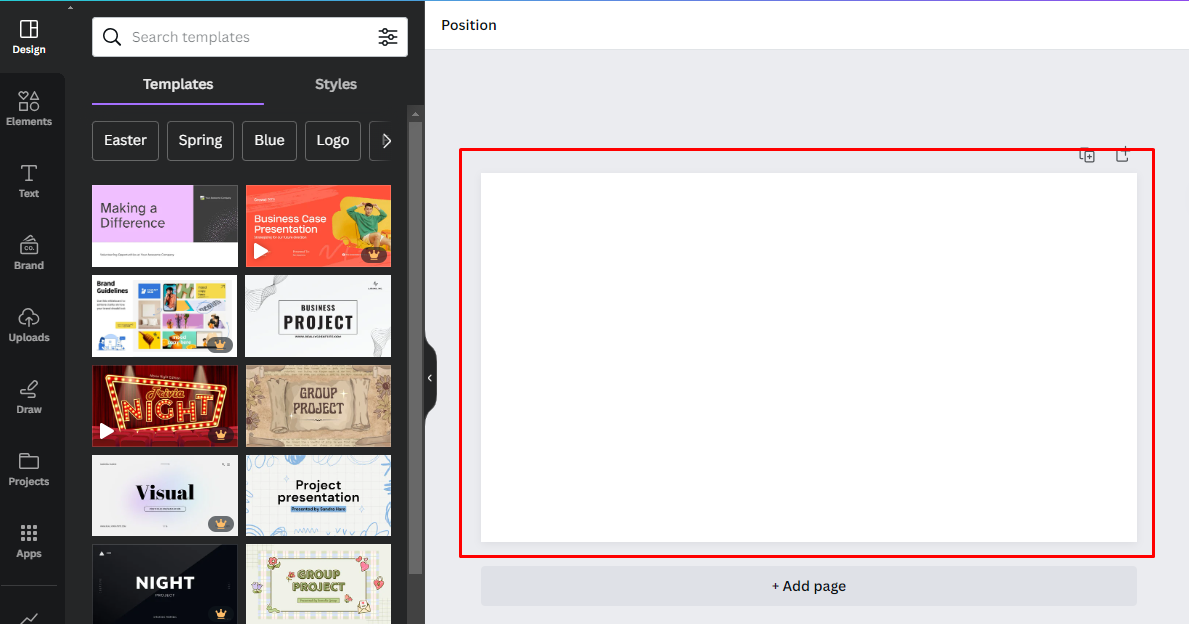Duplicate page using the copy icon
The width and height of the screenshot is (1189, 624).
pyautogui.click(x=1087, y=155)
